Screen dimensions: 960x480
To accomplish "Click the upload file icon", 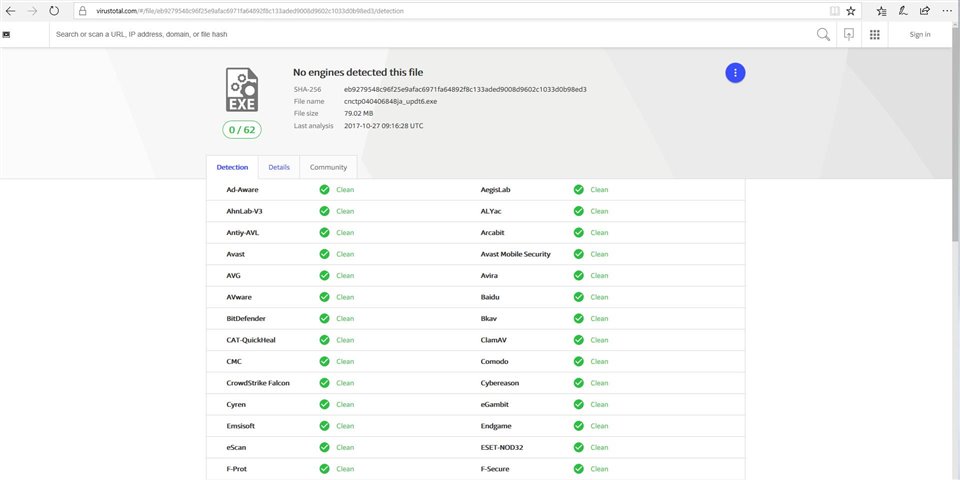I will coord(849,35).
